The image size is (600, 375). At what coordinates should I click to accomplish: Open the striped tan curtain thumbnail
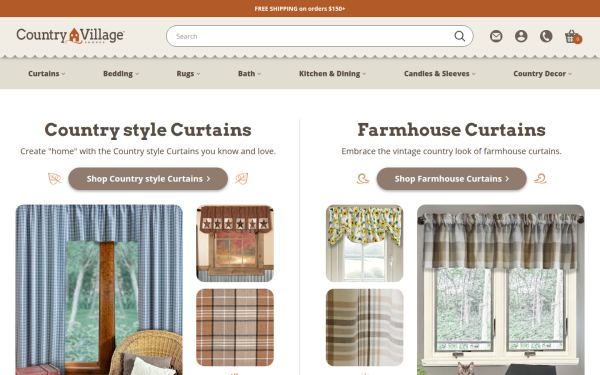[364, 328]
